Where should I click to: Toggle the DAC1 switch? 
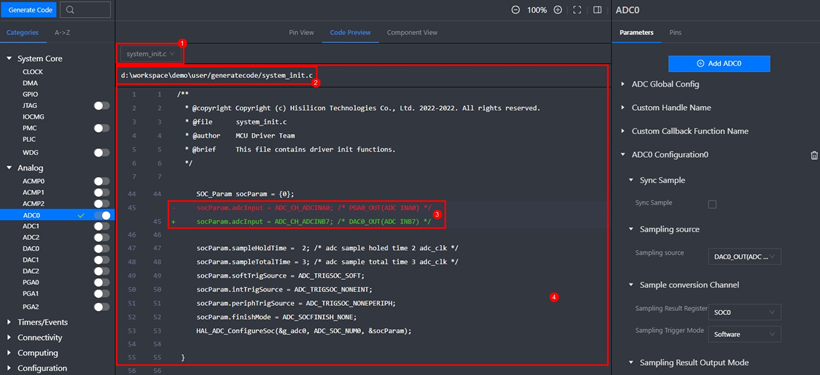click(x=102, y=260)
